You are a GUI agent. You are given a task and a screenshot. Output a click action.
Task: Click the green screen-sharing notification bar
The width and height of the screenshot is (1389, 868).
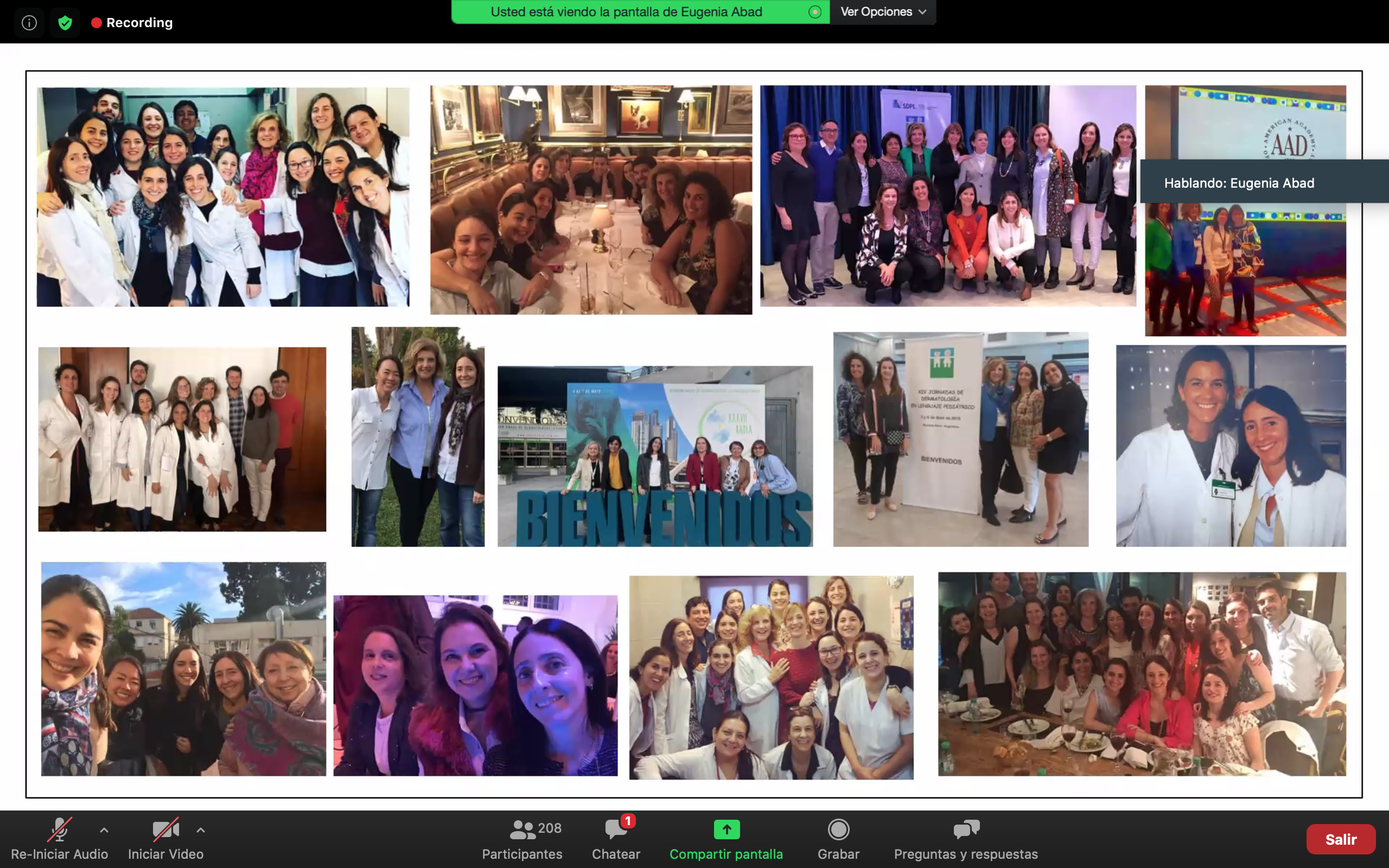(x=626, y=12)
